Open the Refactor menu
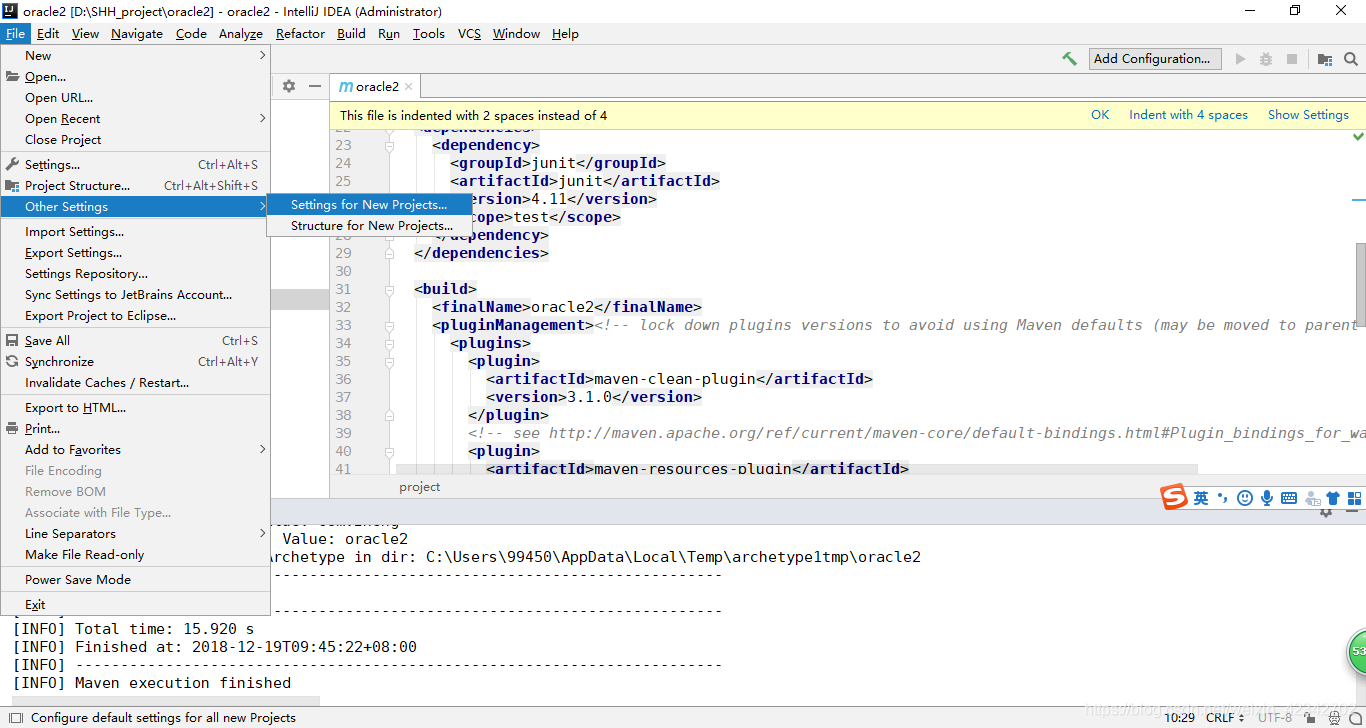This screenshot has height=728, width=1366. click(300, 33)
